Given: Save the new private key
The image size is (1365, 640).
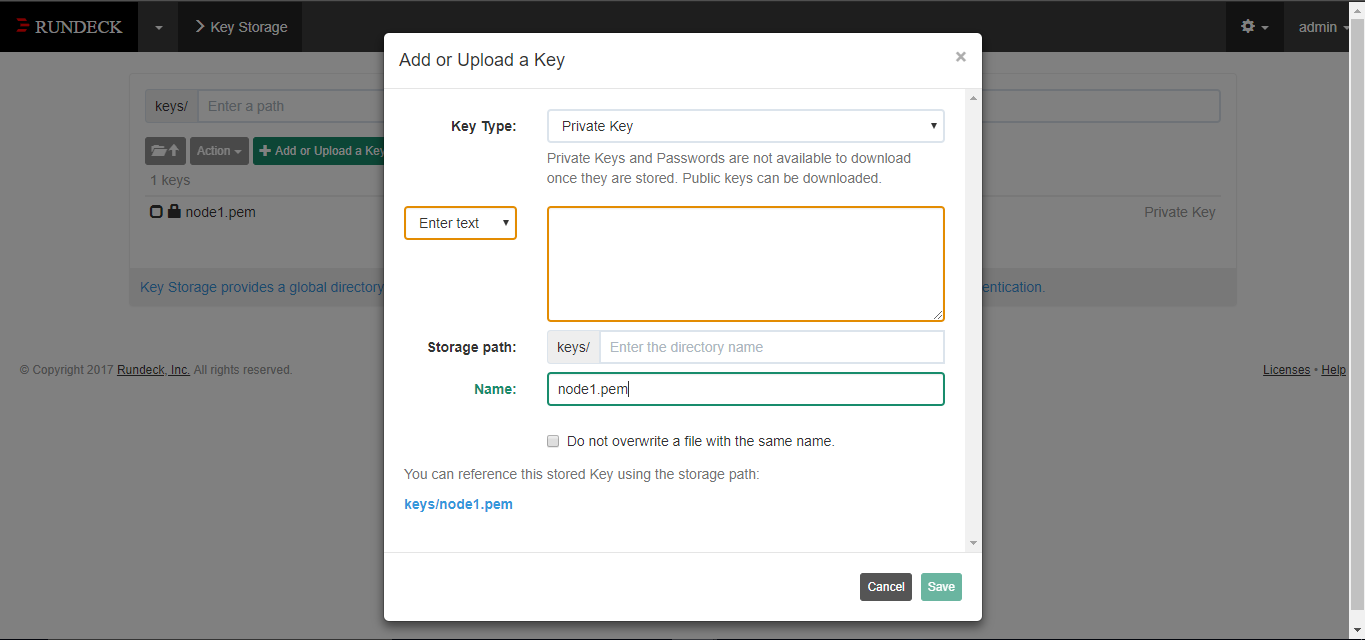Looking at the screenshot, I should [940, 587].
